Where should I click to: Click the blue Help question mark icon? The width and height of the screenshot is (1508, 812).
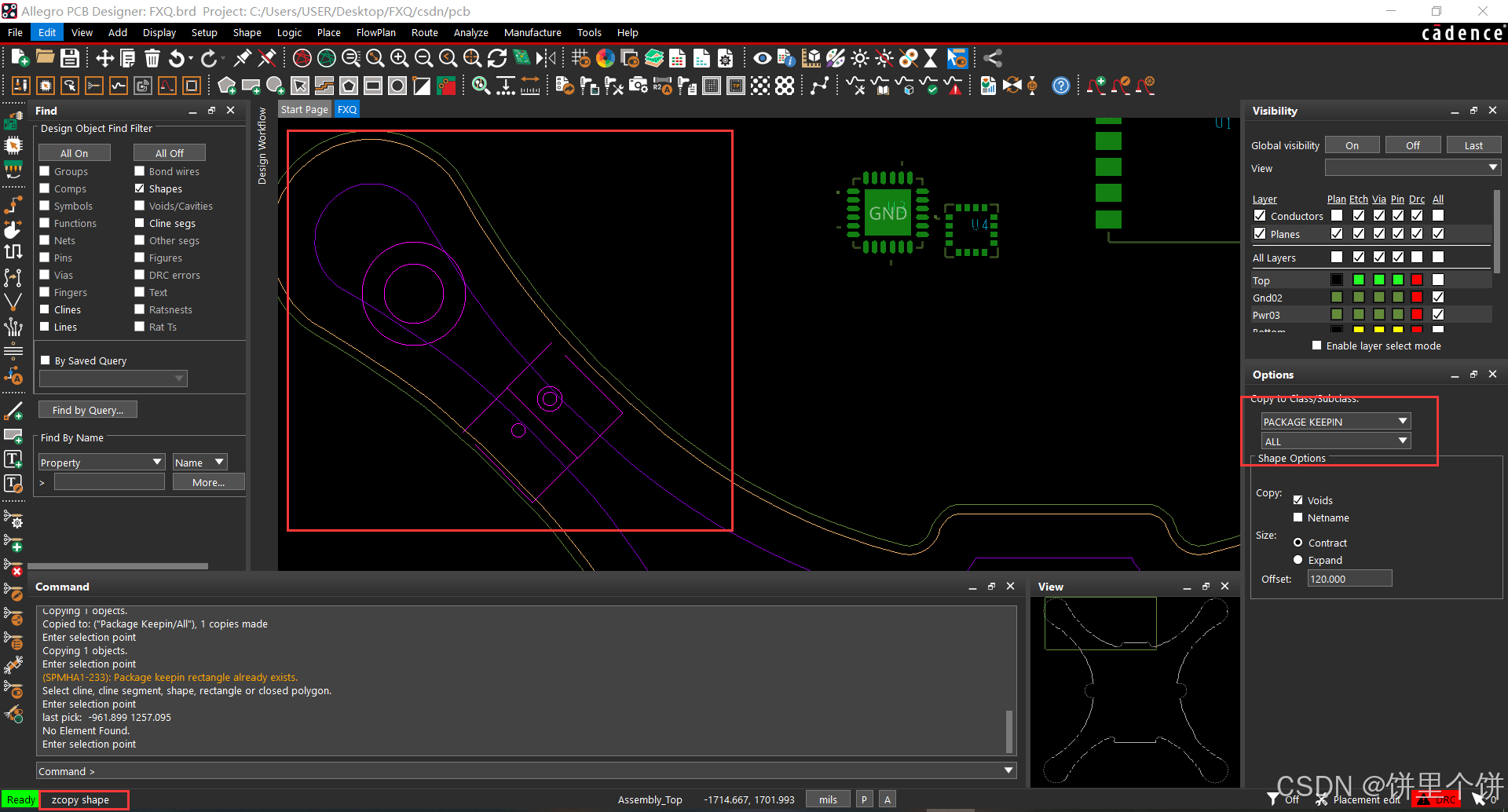click(x=1060, y=86)
